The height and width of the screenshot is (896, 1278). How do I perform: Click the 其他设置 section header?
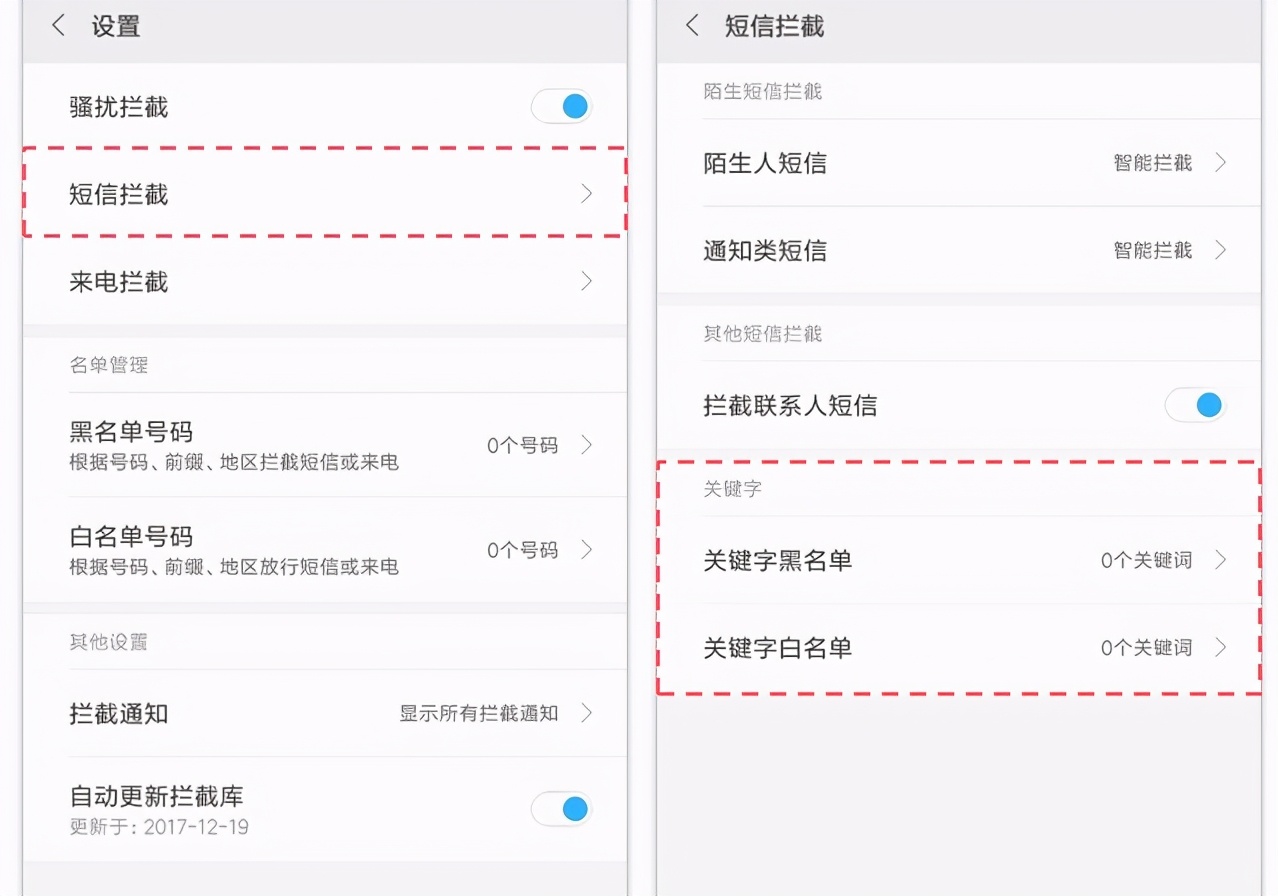tap(108, 641)
